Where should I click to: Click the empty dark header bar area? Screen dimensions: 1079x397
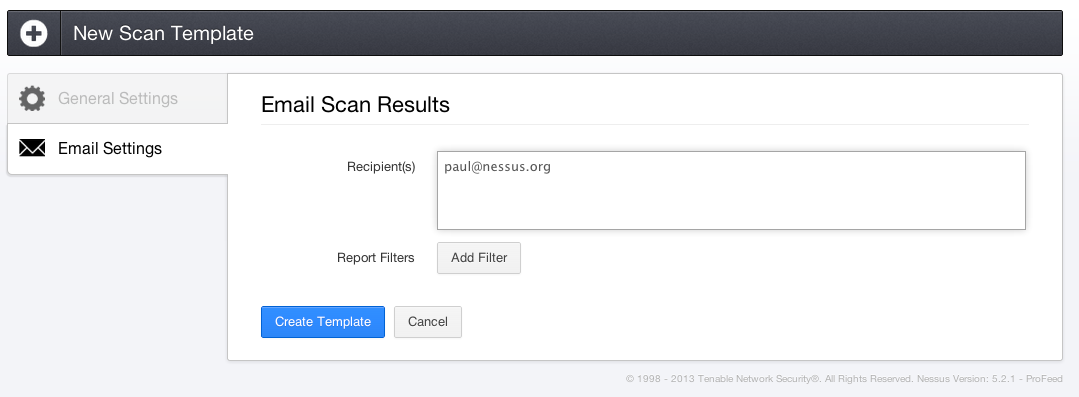pos(654,33)
